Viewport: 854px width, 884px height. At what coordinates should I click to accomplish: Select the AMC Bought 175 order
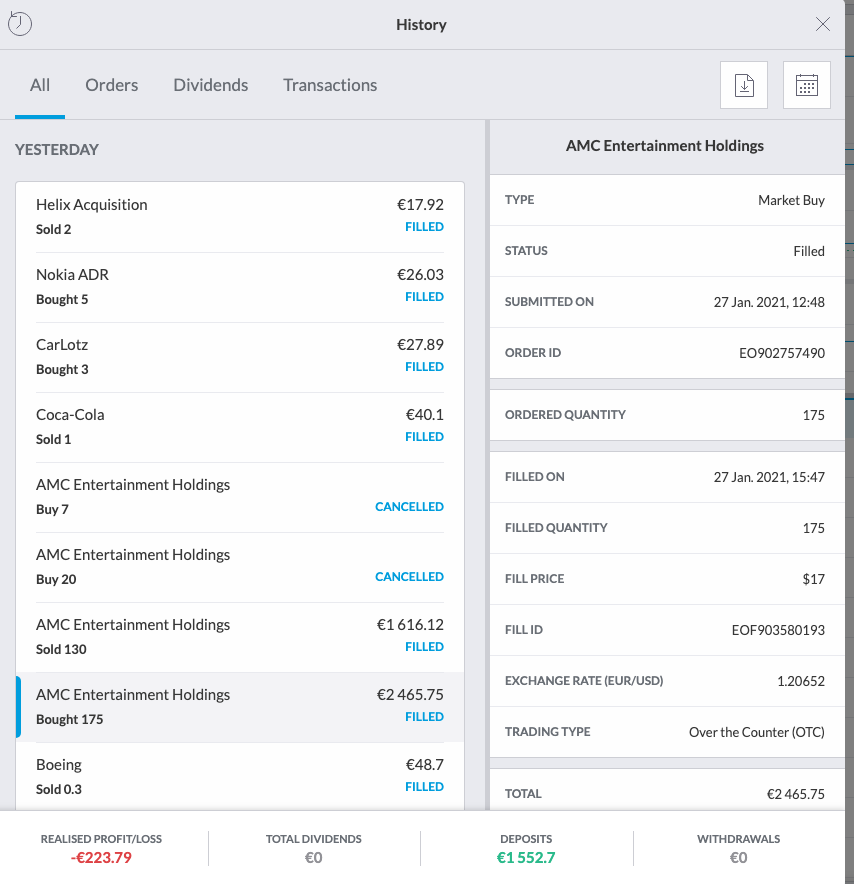(240, 706)
